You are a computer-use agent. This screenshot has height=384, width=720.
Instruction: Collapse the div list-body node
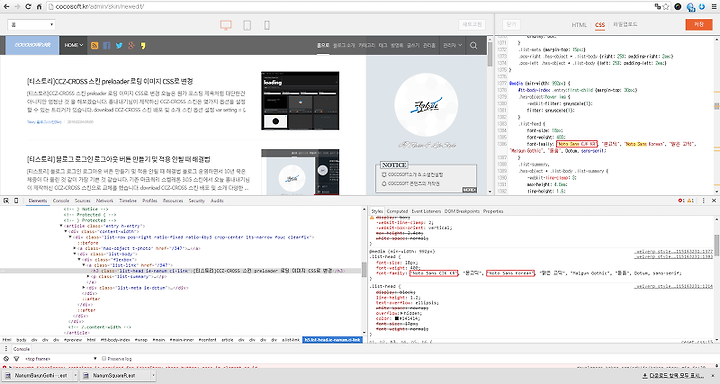click(75, 254)
